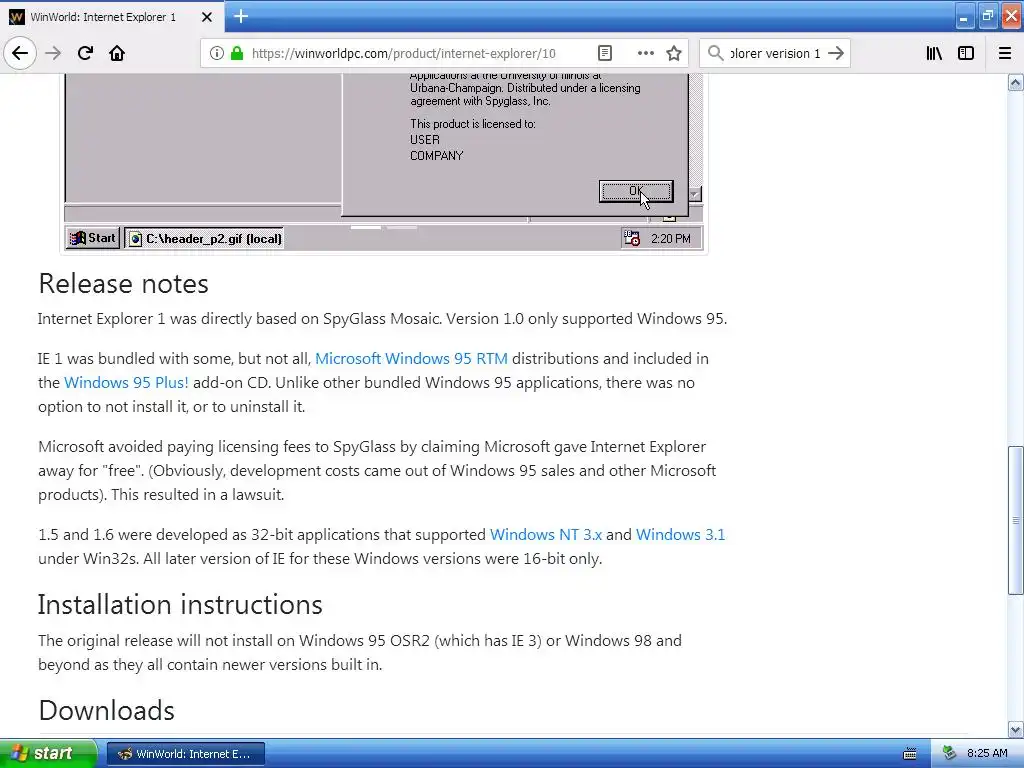Click into the search box field
Viewport: 1024px width, 768px height.
[775, 53]
